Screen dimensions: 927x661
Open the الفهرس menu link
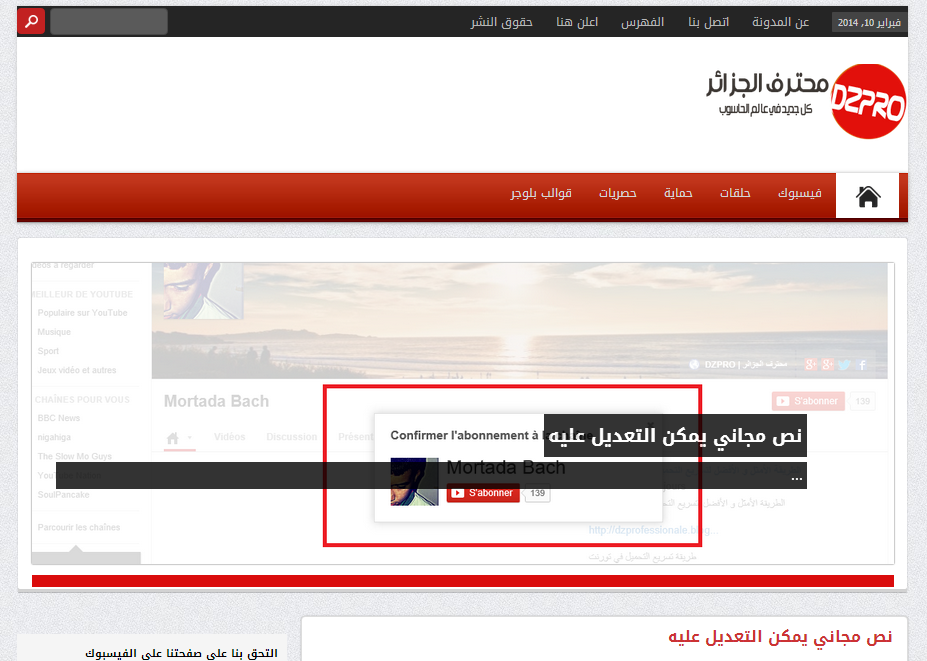(x=643, y=22)
